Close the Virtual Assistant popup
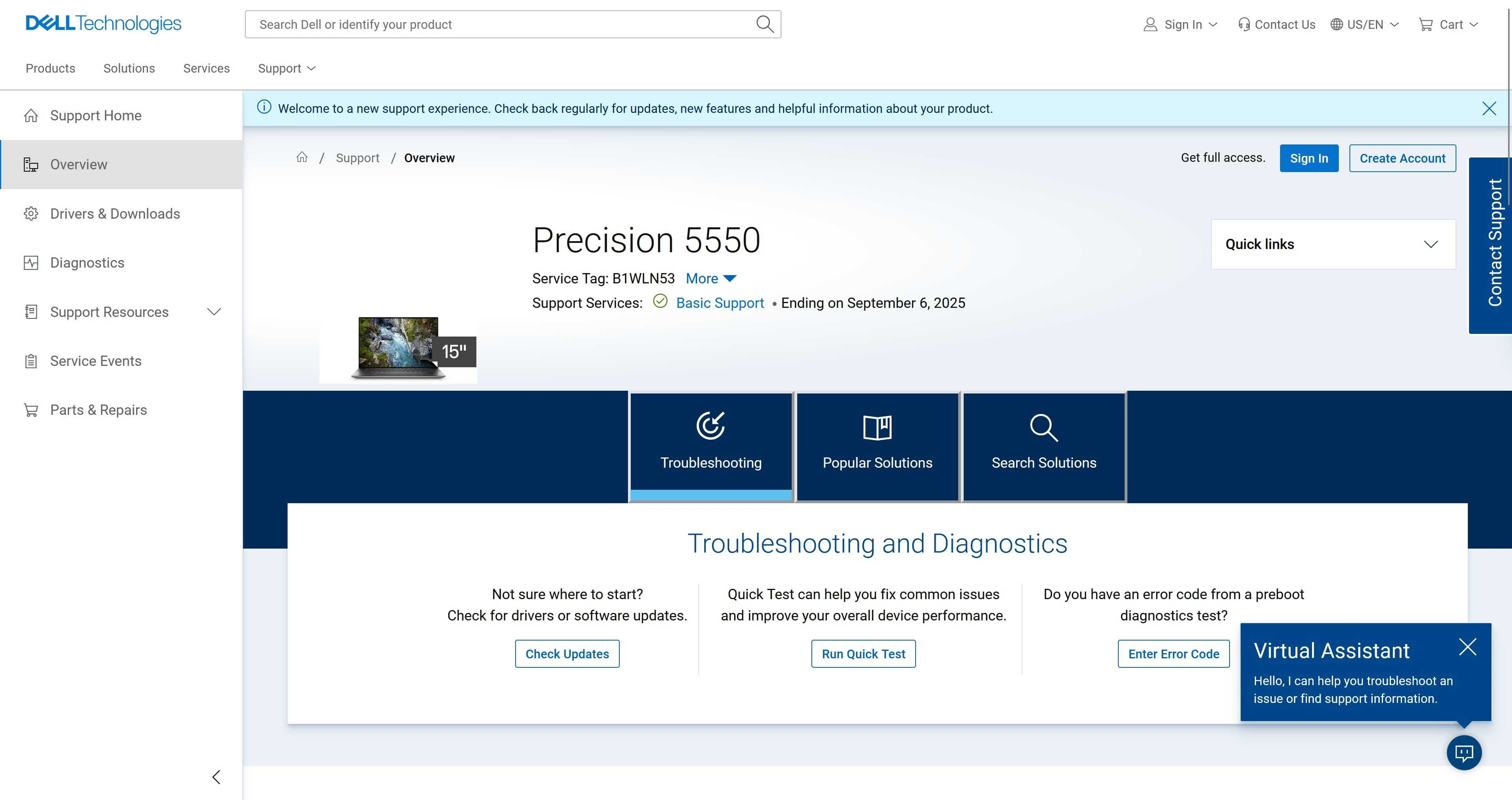This screenshot has width=1512, height=800. (x=1467, y=647)
